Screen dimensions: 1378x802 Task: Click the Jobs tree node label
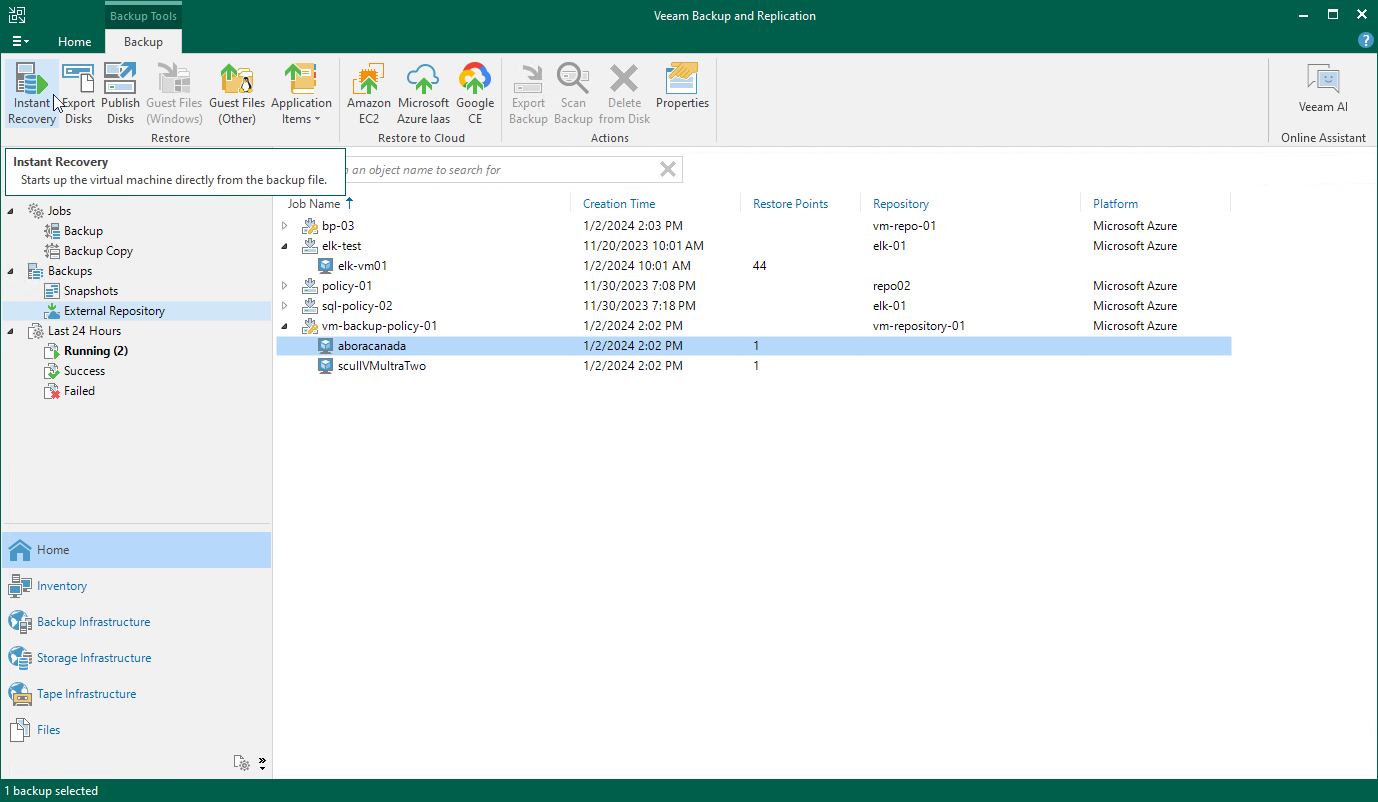[59, 211]
